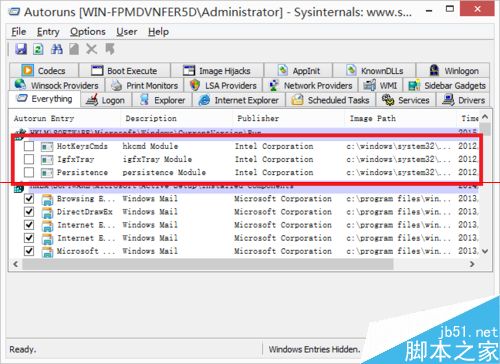500x364 pixels.
Task: Switch to the AppInit tab
Action: [299, 70]
